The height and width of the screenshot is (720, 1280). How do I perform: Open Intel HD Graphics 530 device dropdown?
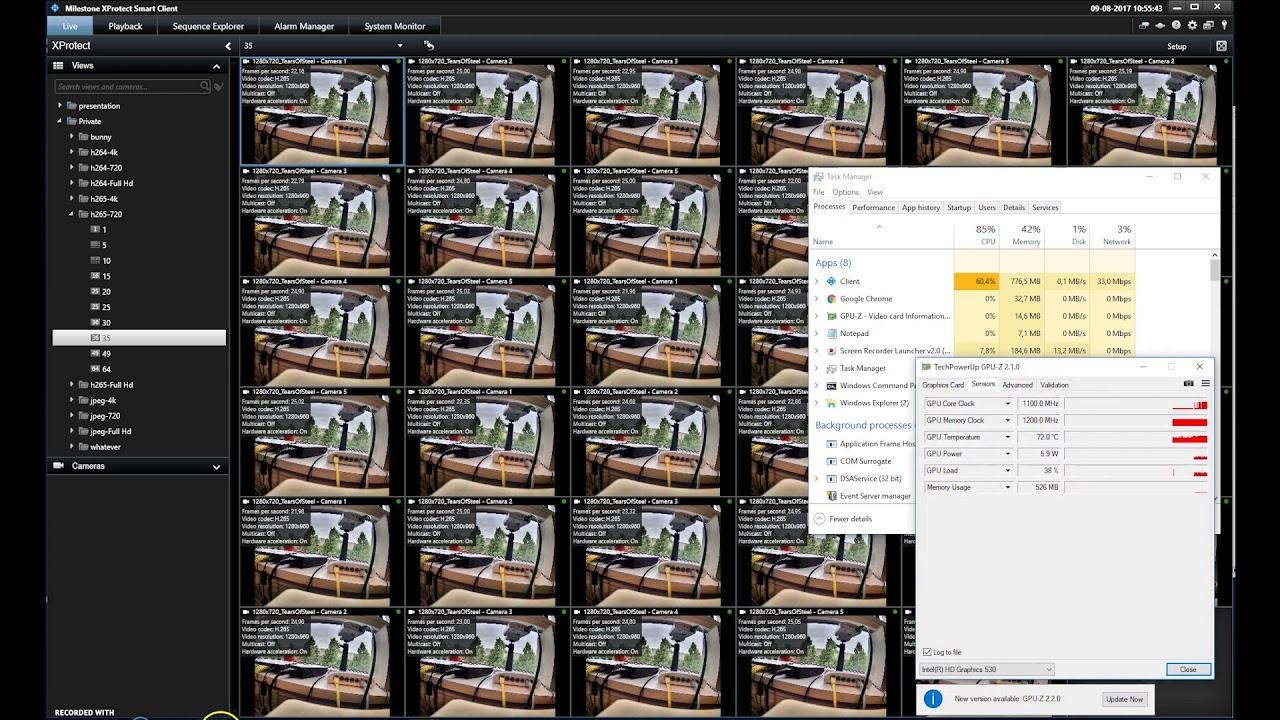click(987, 669)
